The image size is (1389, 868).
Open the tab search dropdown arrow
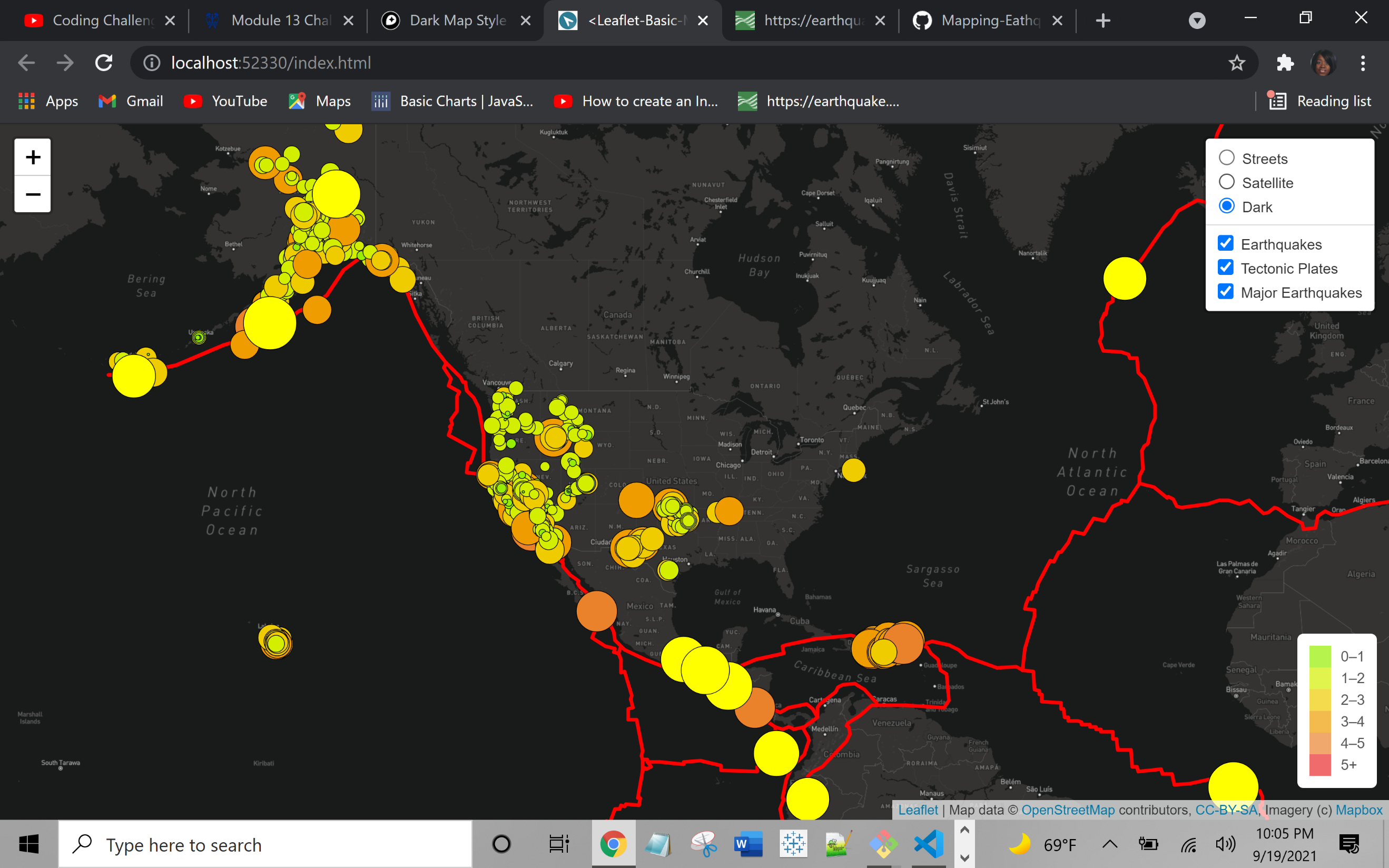(x=1197, y=21)
